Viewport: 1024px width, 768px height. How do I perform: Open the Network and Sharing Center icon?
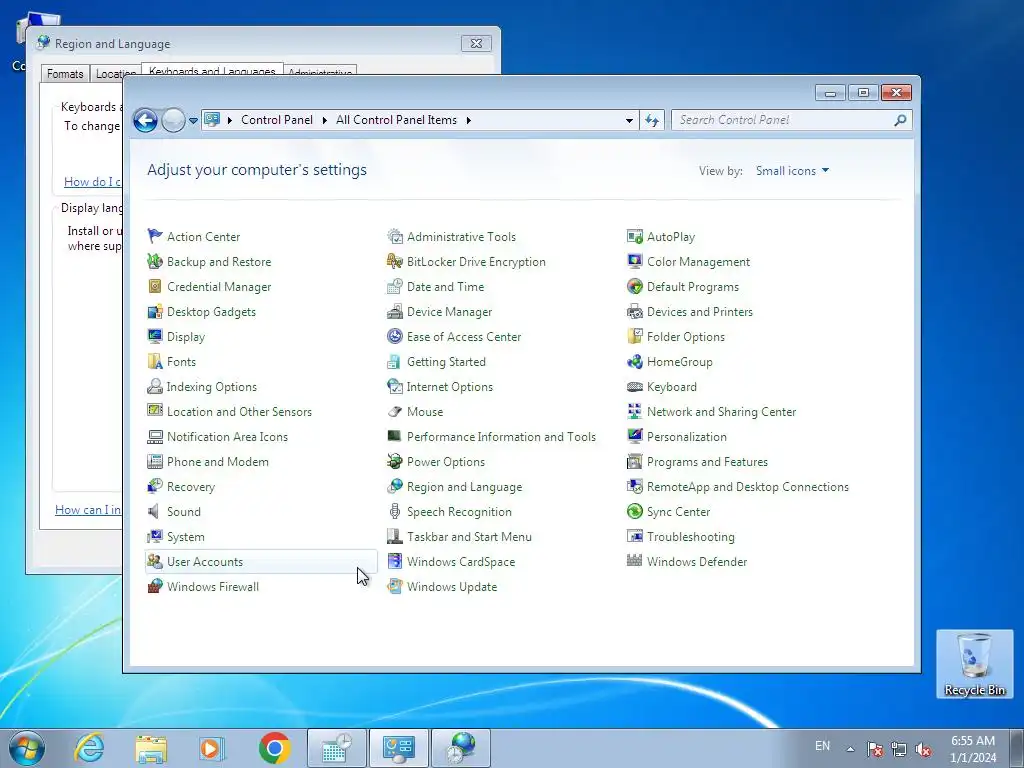click(x=635, y=411)
